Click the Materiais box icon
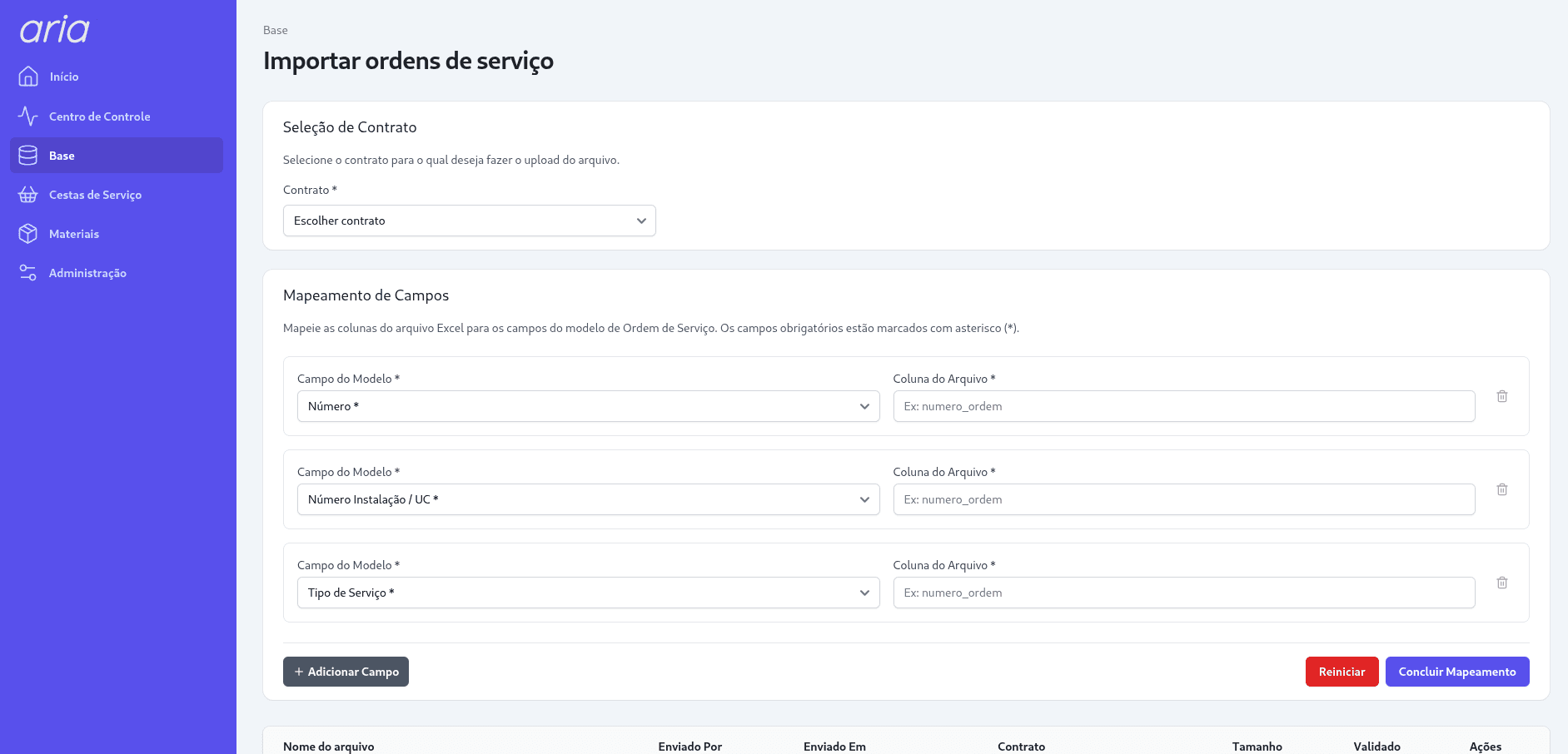The width and height of the screenshot is (1568, 754). point(28,234)
